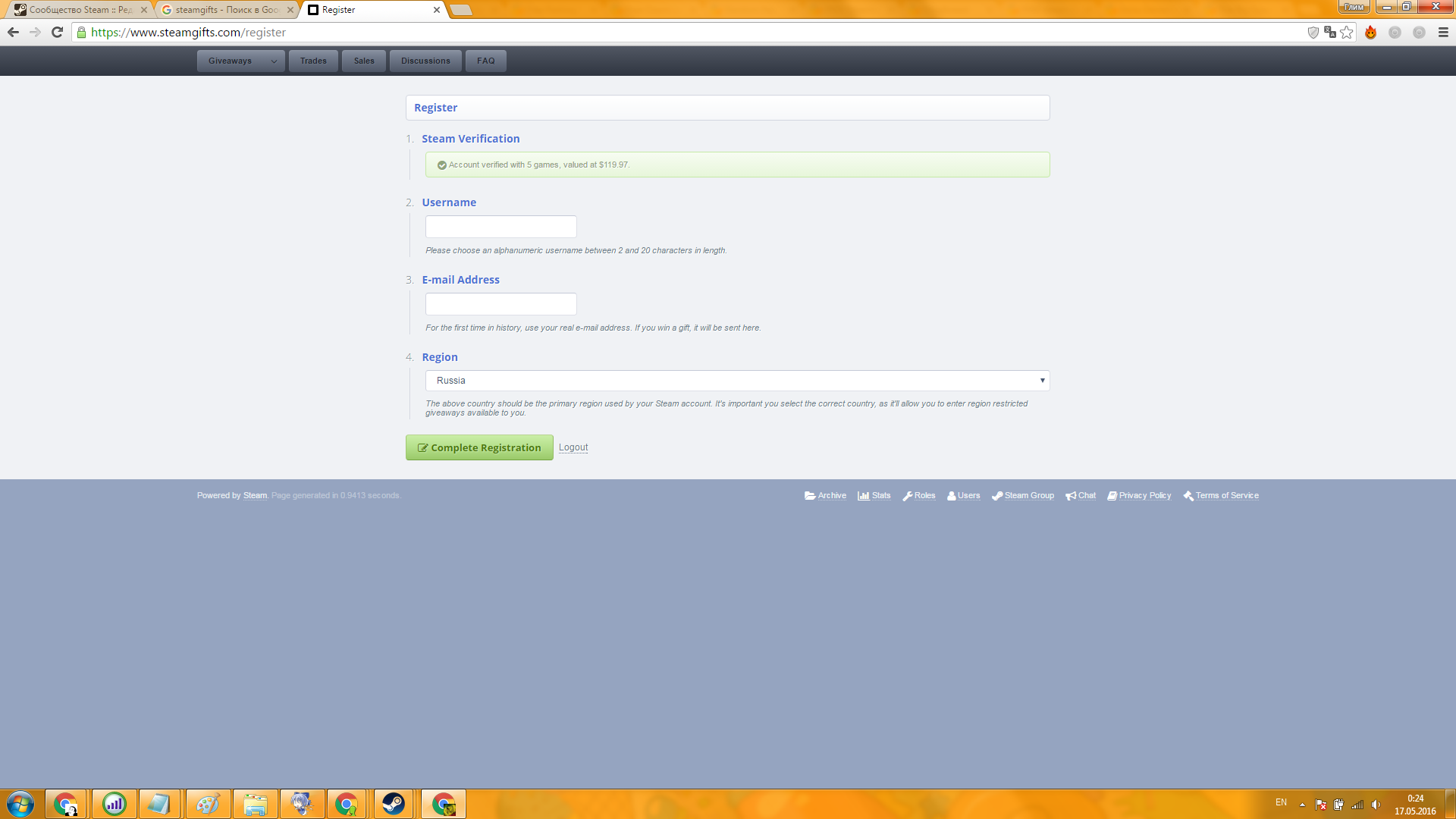Click the Action Center flag icon
Image resolution: width=1456 pixels, height=819 pixels.
[1320, 805]
